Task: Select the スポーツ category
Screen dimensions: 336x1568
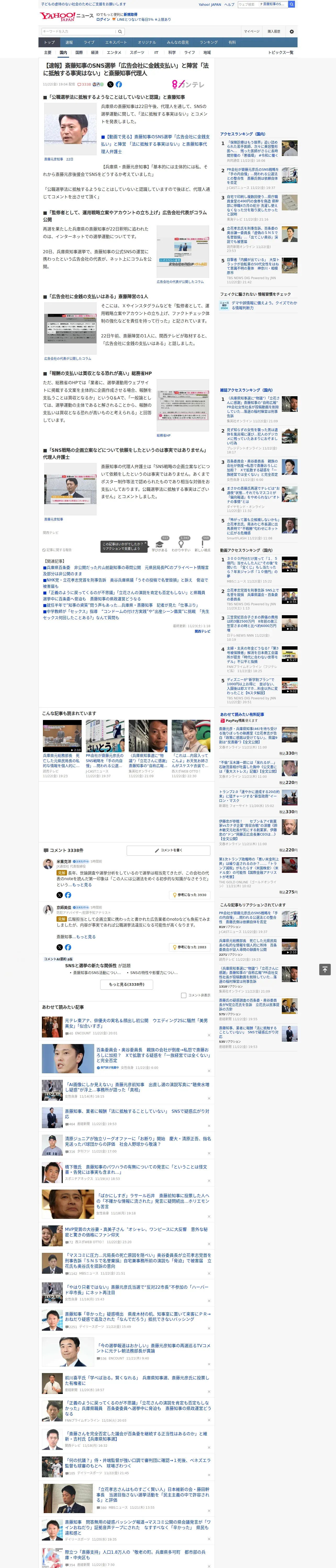Action: [137, 52]
